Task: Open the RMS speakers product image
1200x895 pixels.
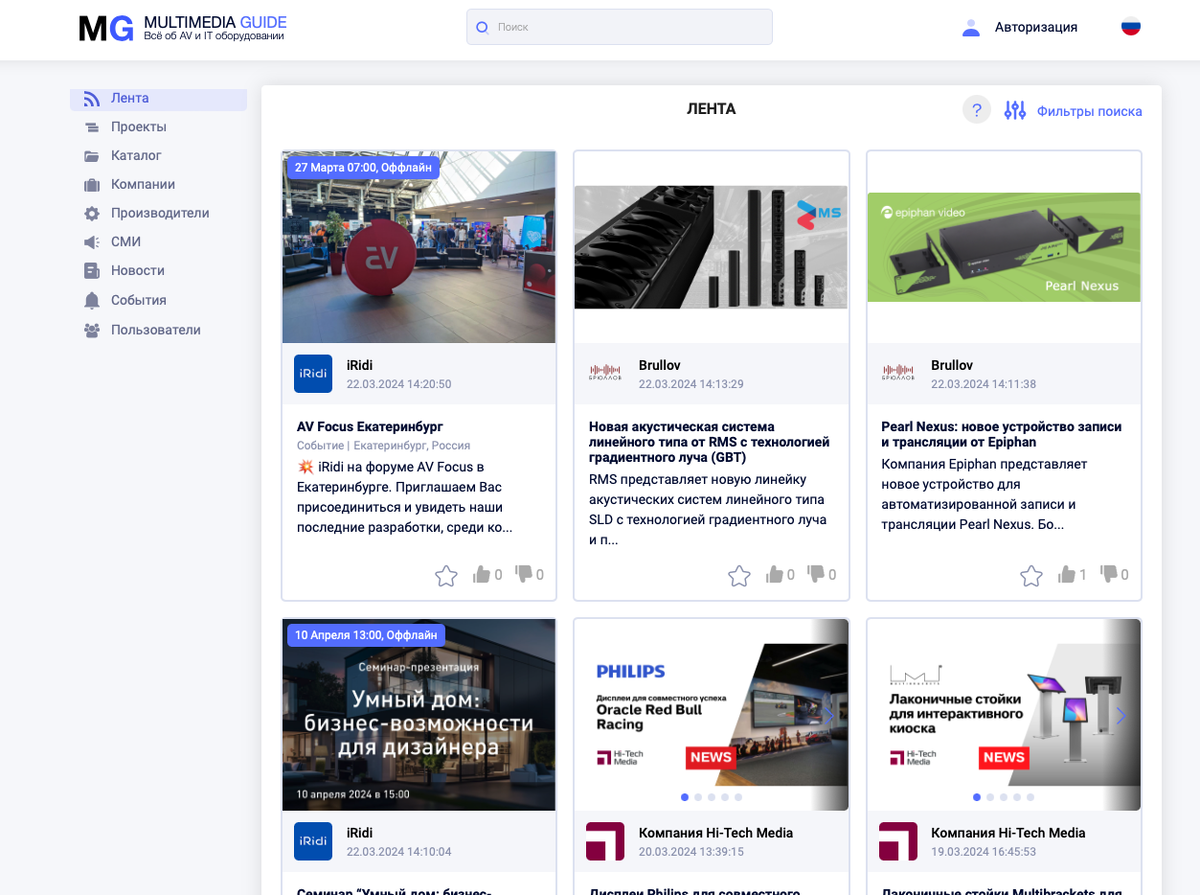Action: pyautogui.click(x=711, y=247)
